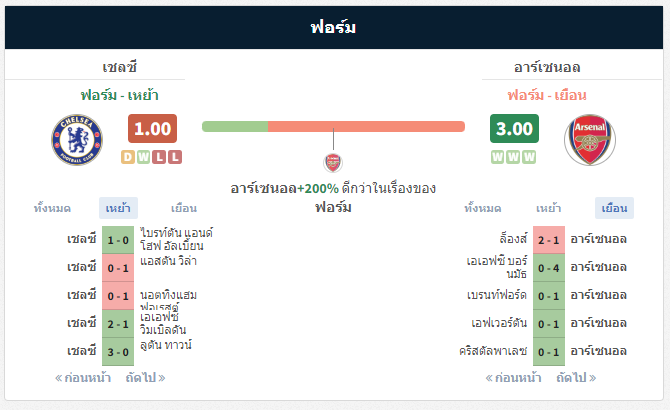Select Chelsea's ทั้งหมด filter tab
The height and width of the screenshot is (410, 670).
tap(52, 208)
